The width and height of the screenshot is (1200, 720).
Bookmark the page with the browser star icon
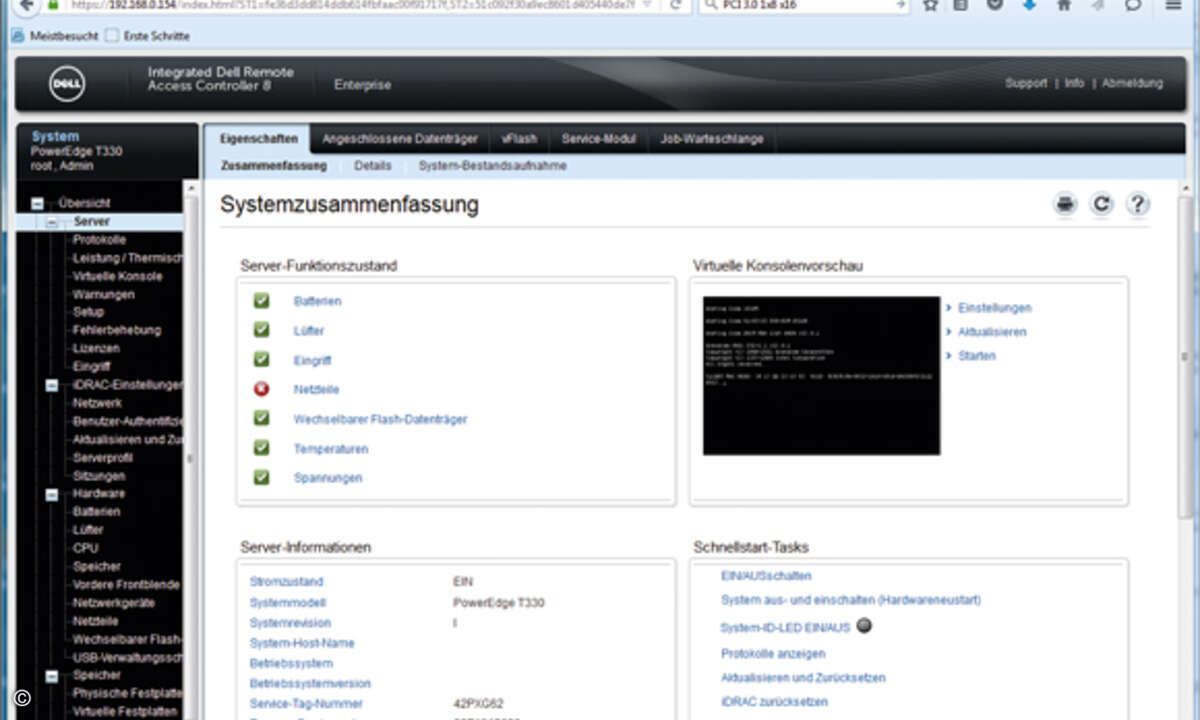tap(930, 5)
